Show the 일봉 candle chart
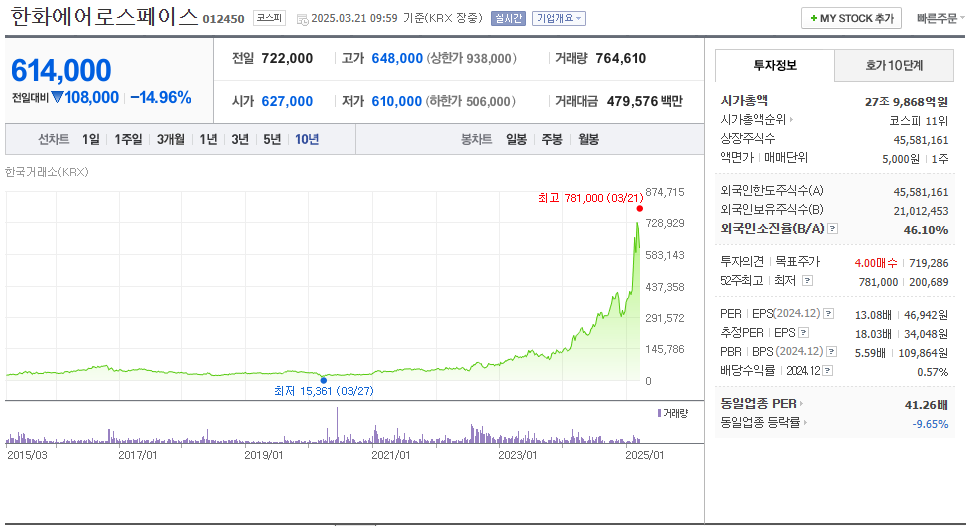This screenshot has width=968, height=526. pyautogui.click(x=516, y=140)
